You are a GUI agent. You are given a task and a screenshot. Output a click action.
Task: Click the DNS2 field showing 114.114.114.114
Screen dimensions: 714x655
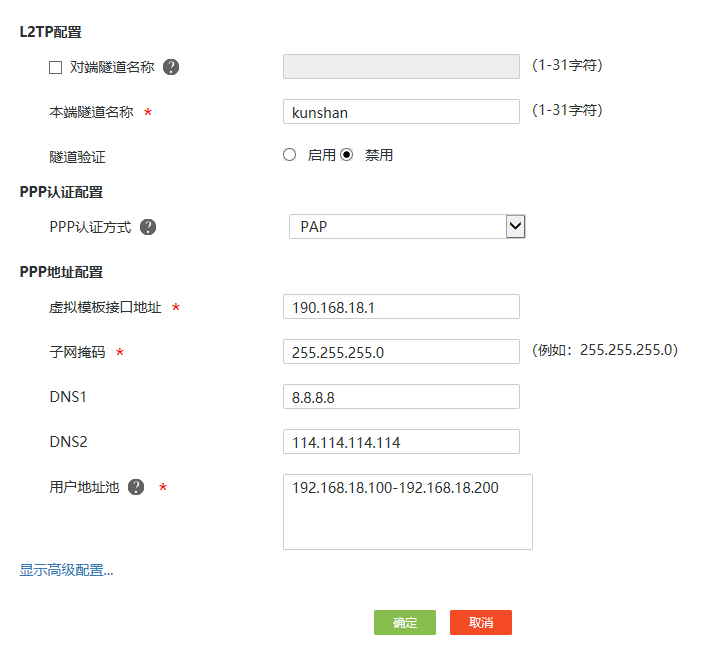point(401,442)
